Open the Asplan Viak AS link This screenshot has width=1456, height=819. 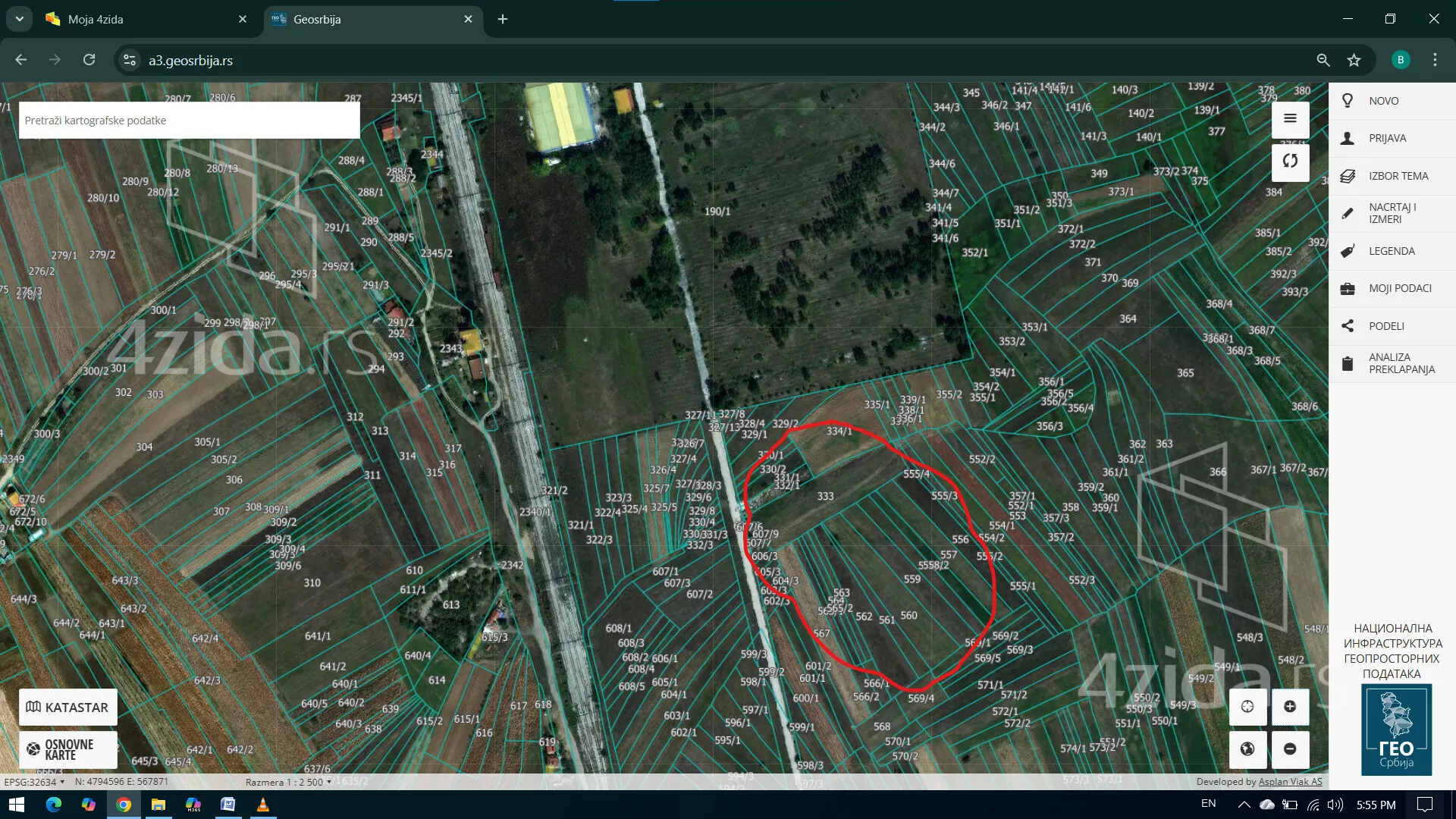1290,782
